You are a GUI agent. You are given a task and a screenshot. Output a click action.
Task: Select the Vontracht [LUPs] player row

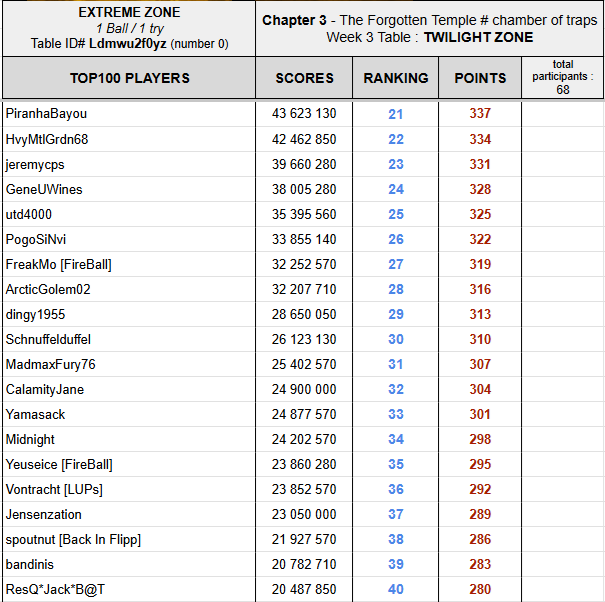tap(54, 489)
